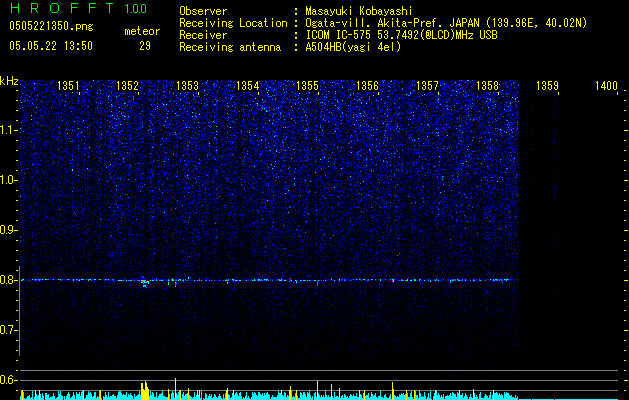This screenshot has width=629, height=400.
Task: Click the 1.1 kHz axis label
Action: click(x=9, y=130)
